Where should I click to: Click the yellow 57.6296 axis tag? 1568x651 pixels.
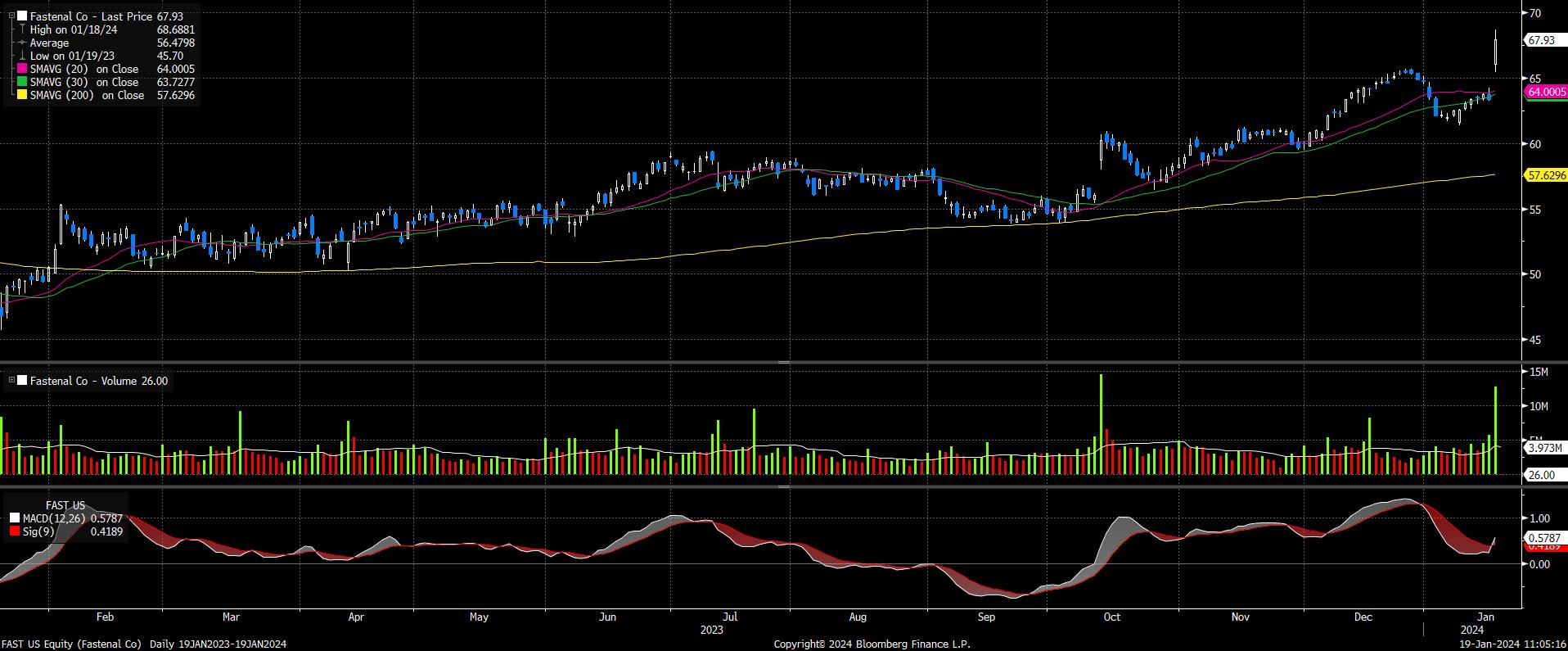click(x=1547, y=175)
